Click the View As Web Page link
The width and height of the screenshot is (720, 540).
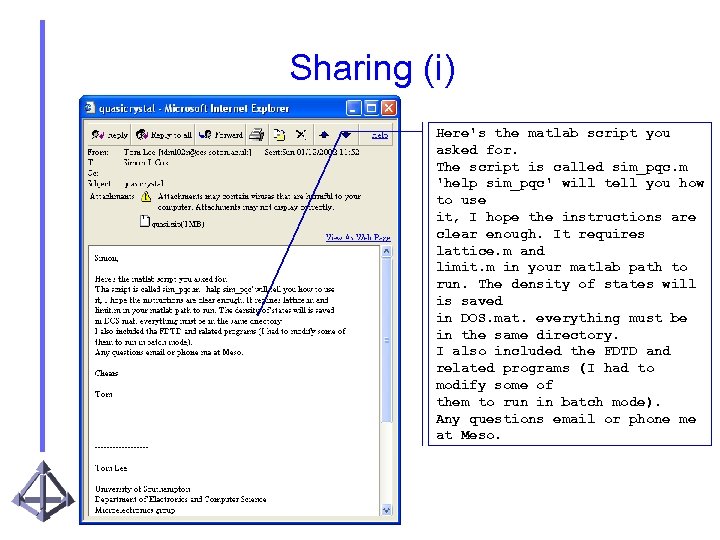(x=358, y=237)
